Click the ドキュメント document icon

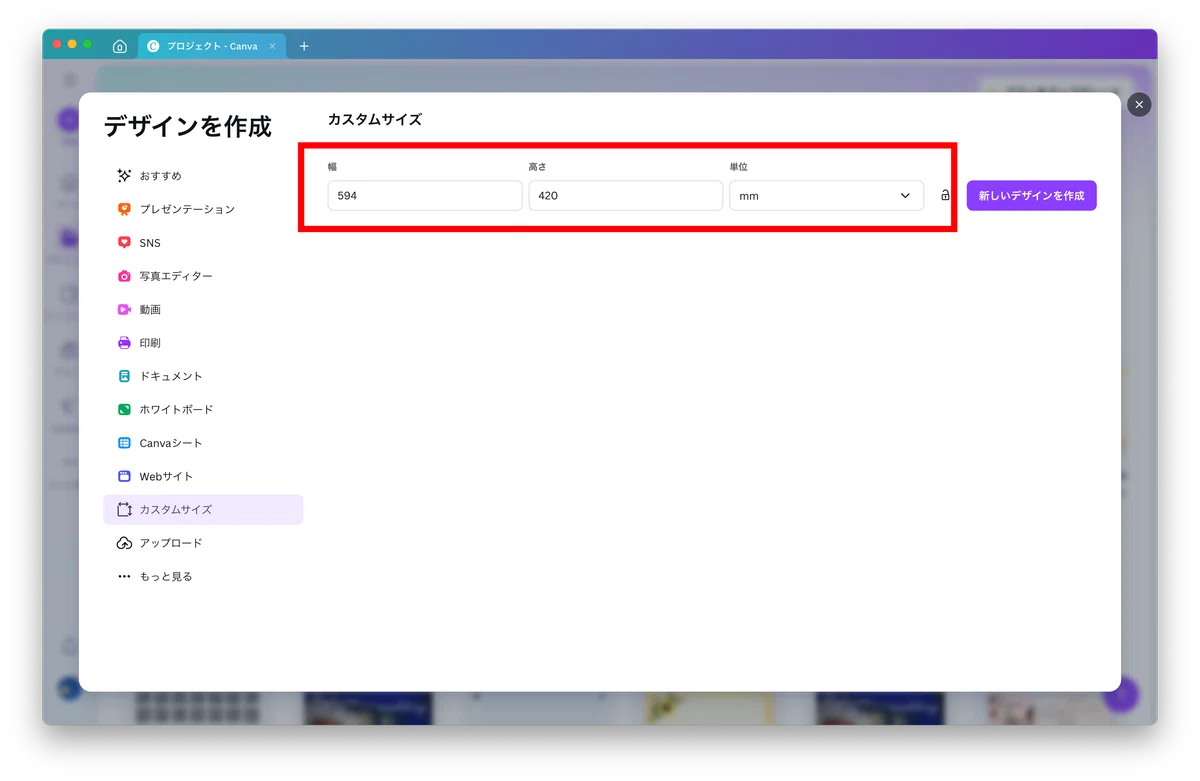[x=124, y=376]
